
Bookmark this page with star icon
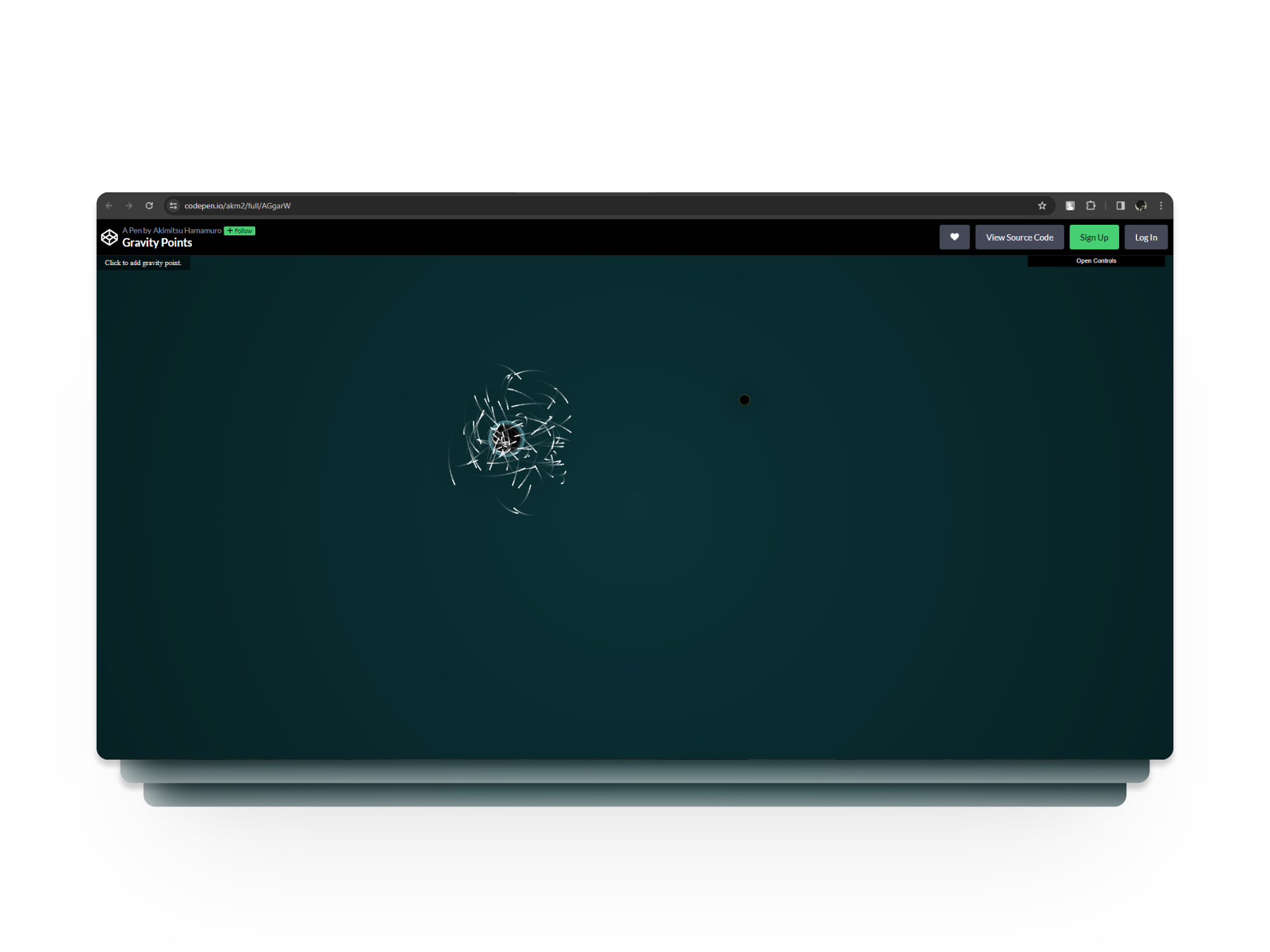pyautogui.click(x=1042, y=206)
